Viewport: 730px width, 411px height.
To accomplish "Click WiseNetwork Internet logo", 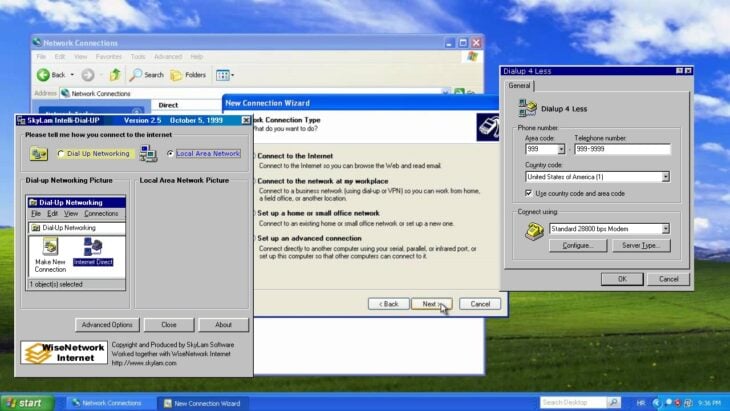I will point(64,352).
